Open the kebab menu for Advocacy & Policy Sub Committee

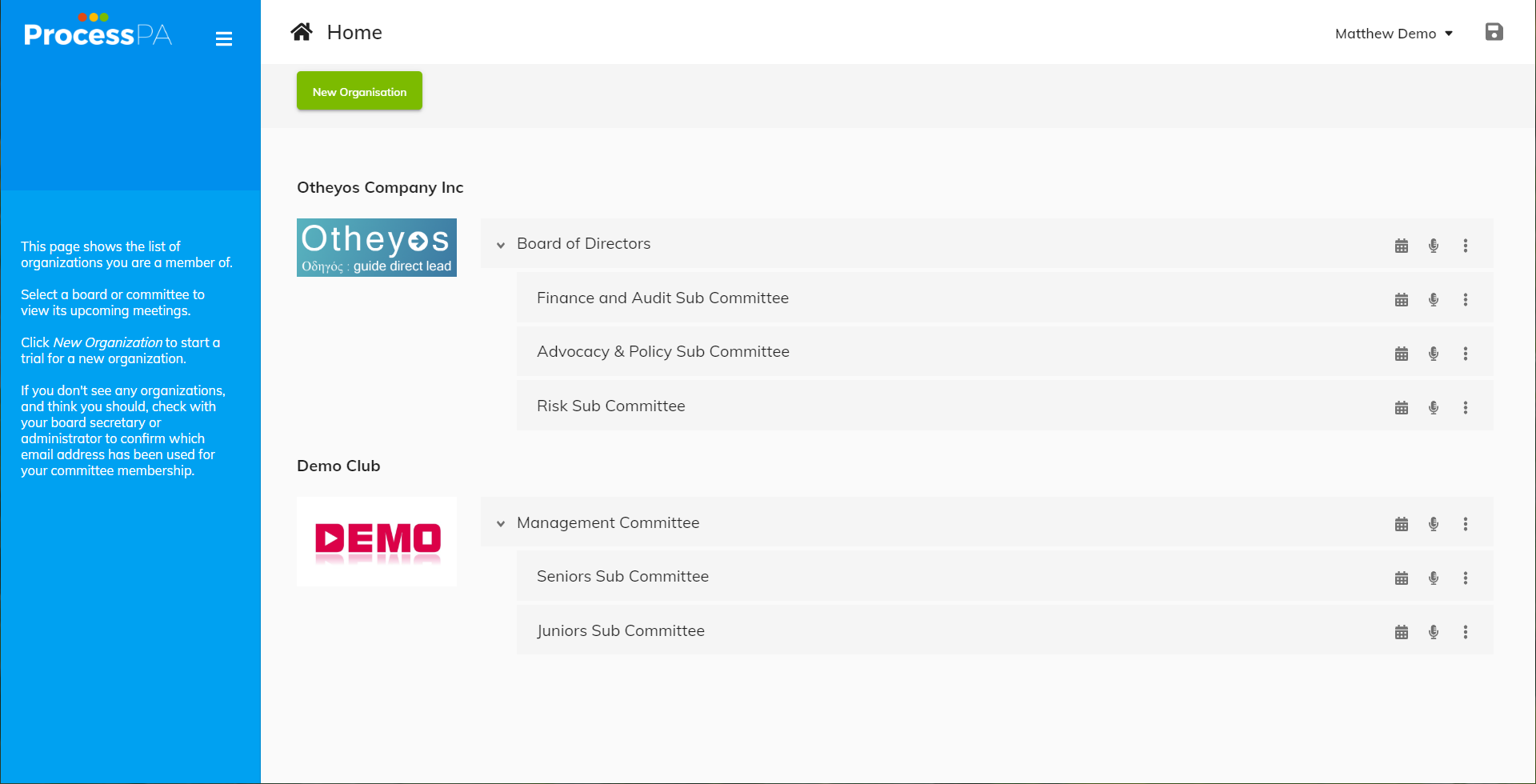click(1466, 353)
